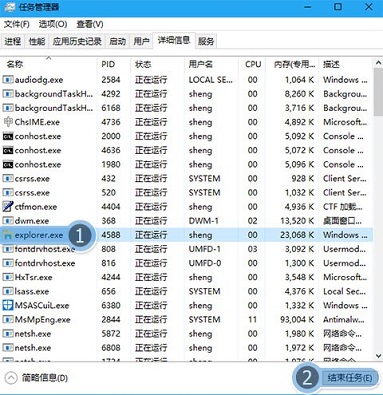Select the ctfmon.exe pen icon
The image size is (383, 395).
point(8,207)
